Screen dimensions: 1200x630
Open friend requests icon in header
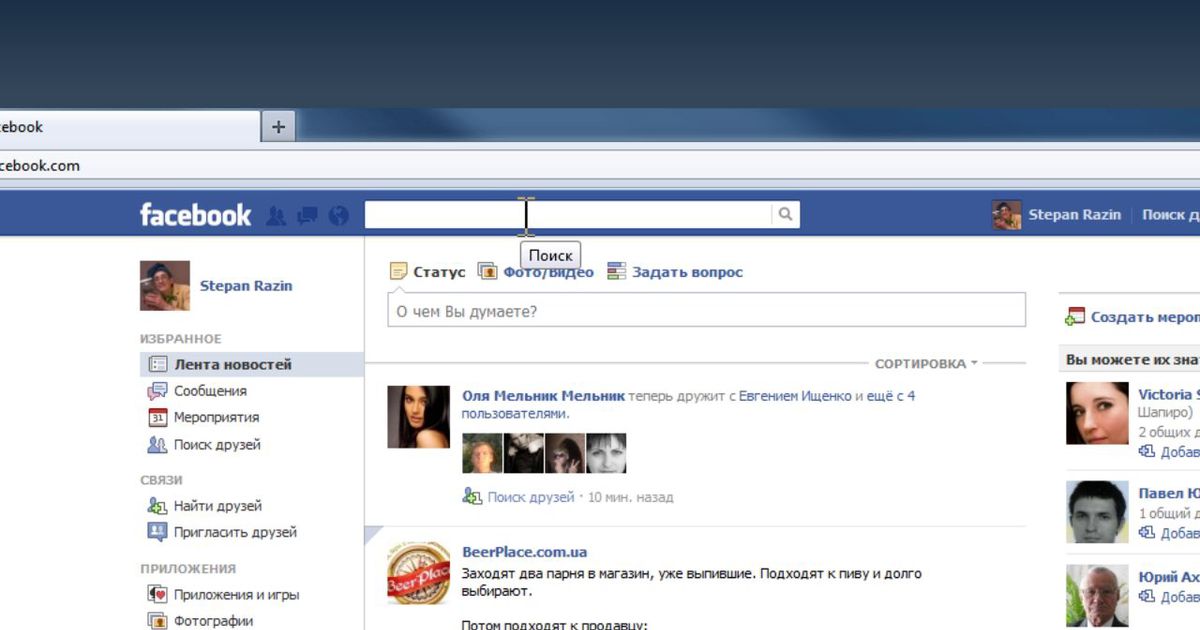coord(277,215)
